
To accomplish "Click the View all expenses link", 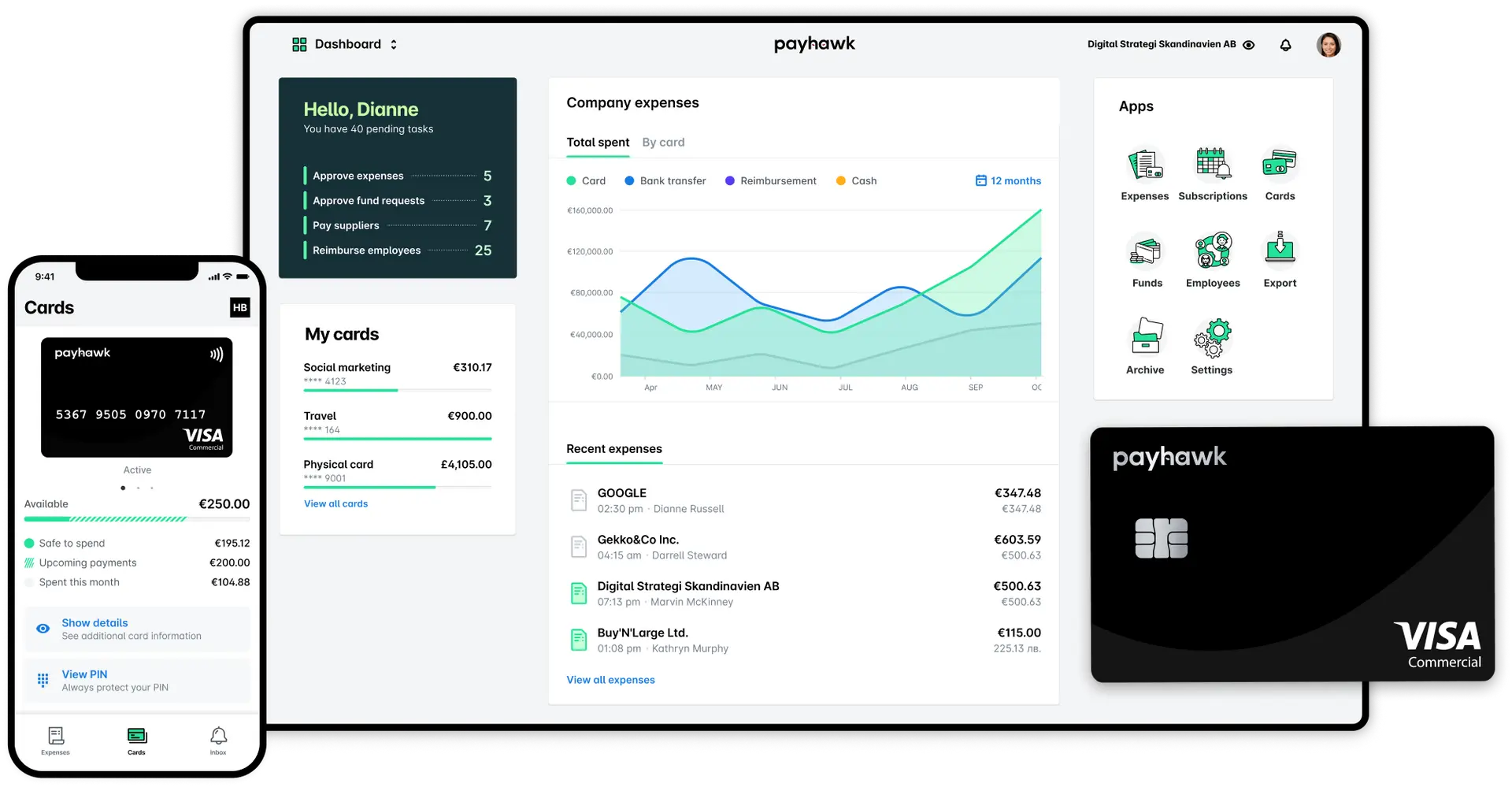I will pyautogui.click(x=610, y=680).
